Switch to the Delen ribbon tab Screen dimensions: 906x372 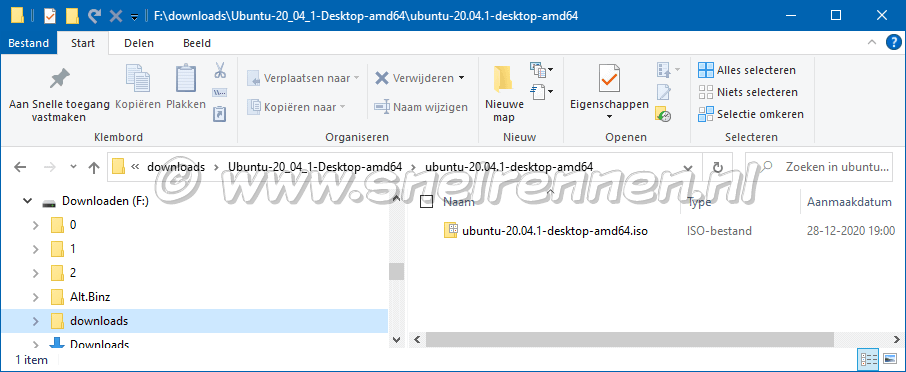(x=139, y=43)
